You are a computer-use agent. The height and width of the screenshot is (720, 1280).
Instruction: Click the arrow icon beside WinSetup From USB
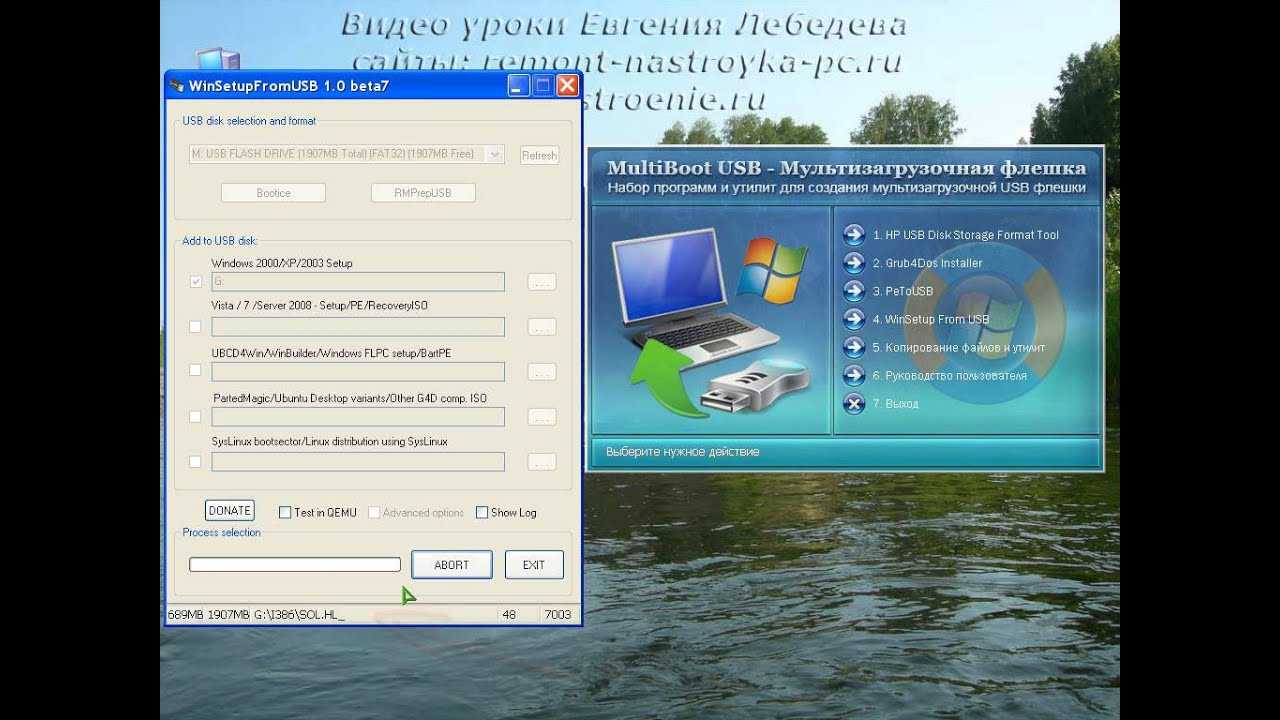point(853,319)
